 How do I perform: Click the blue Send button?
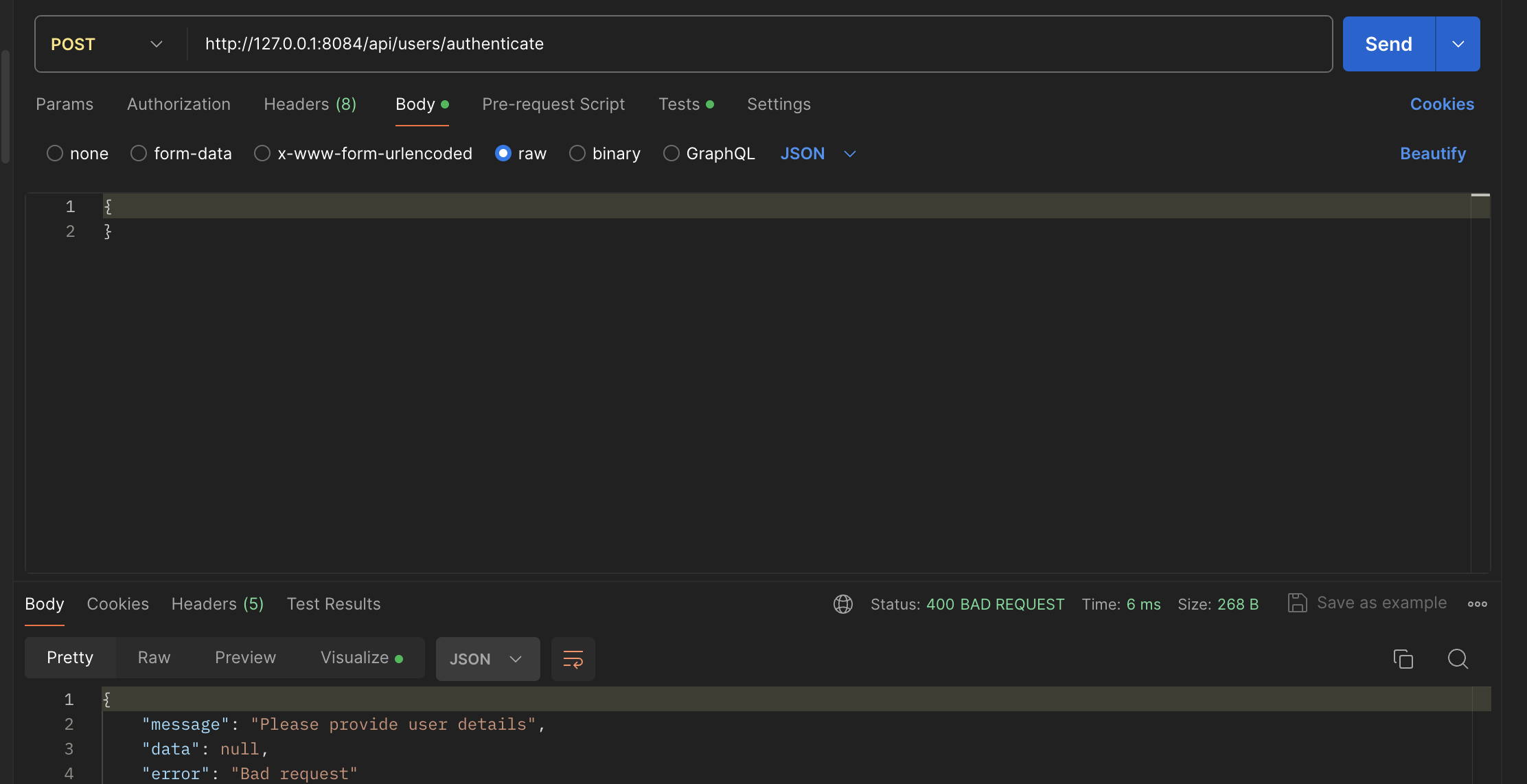(1388, 44)
